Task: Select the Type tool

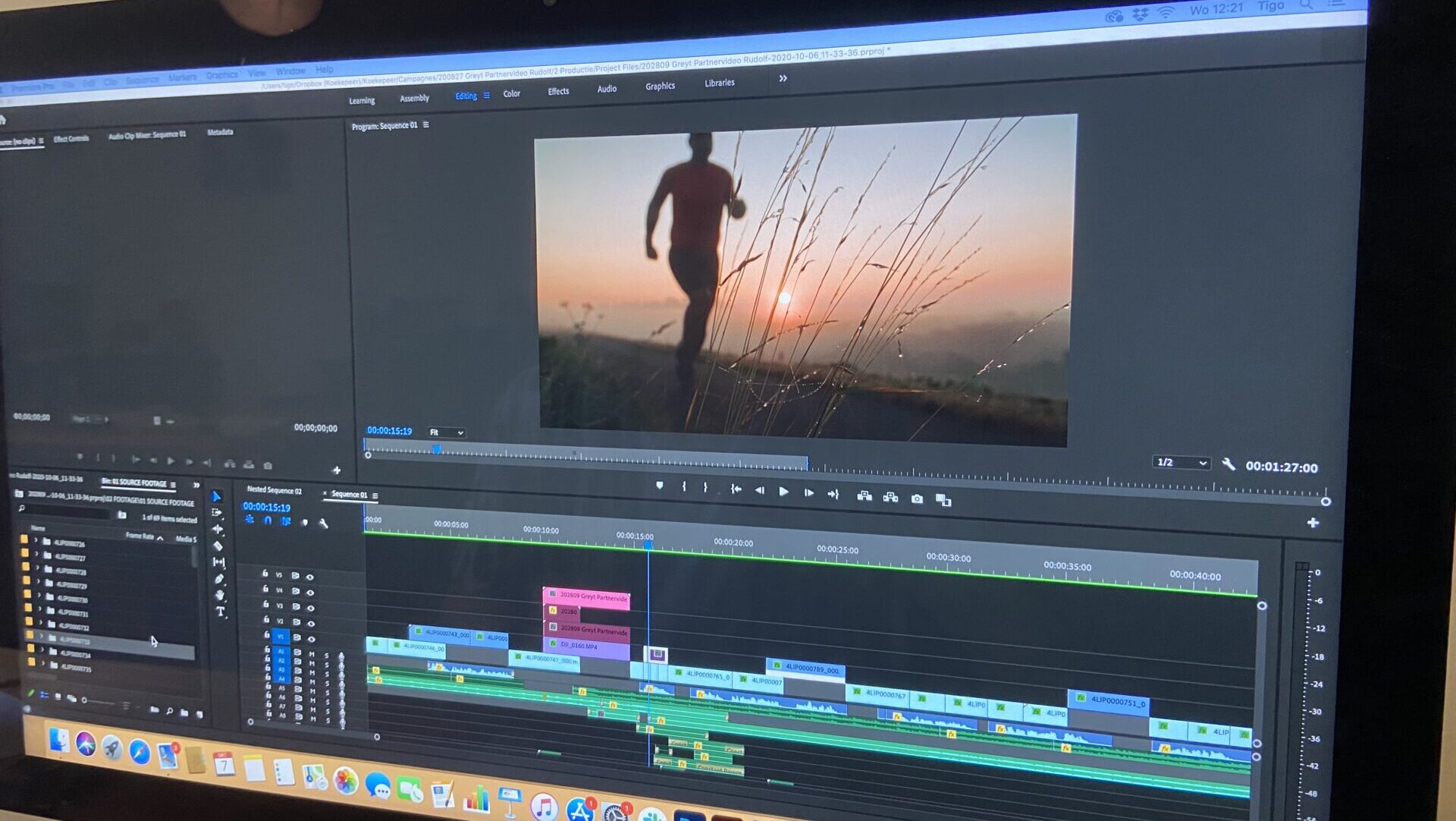Action: coord(221,612)
